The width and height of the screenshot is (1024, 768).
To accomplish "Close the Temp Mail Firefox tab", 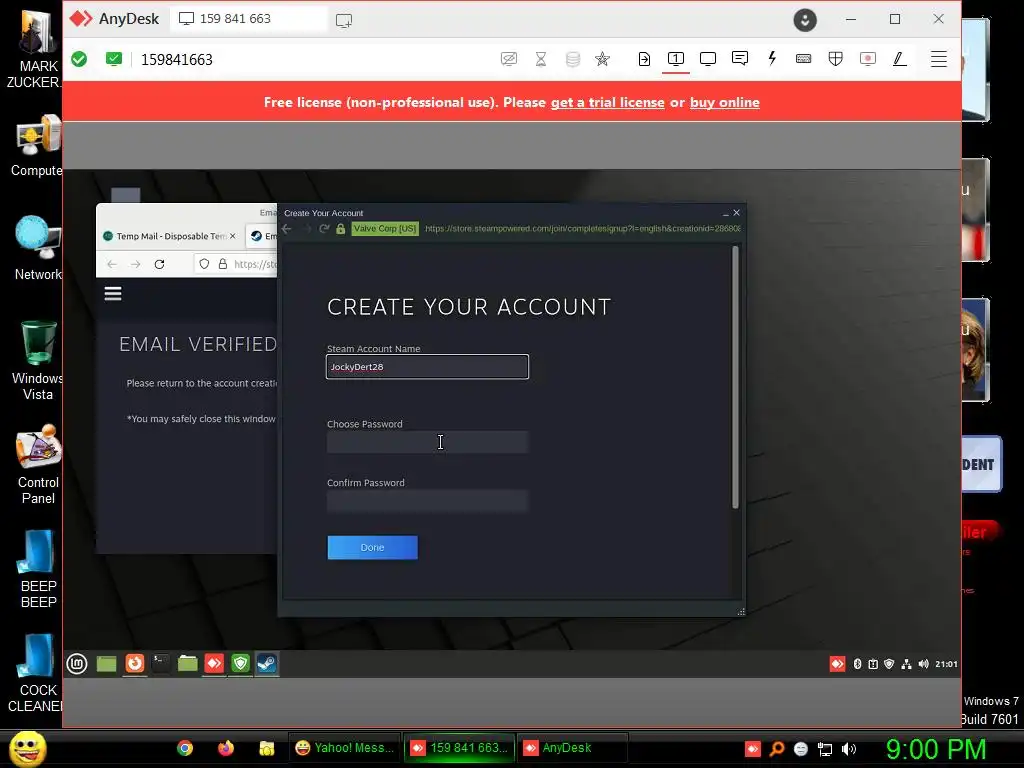I will 232,236.
